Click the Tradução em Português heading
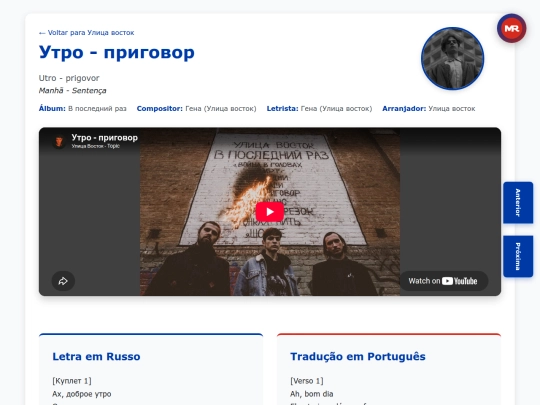Image resolution: width=540 pixels, height=405 pixels. 358,356
